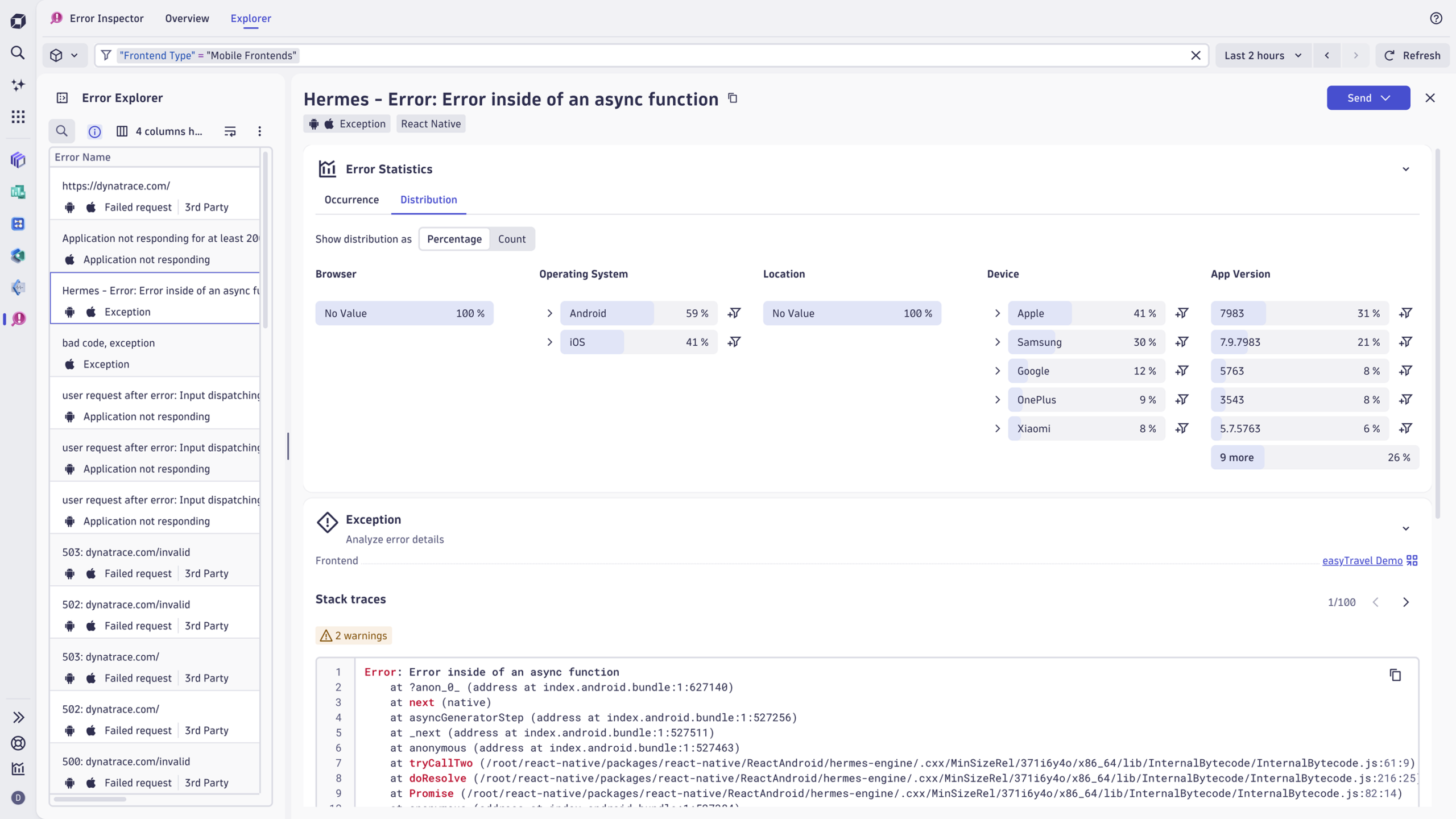Screen dimensions: 1456x819
Task: Switch to the Occurrence tab
Action: (351, 200)
